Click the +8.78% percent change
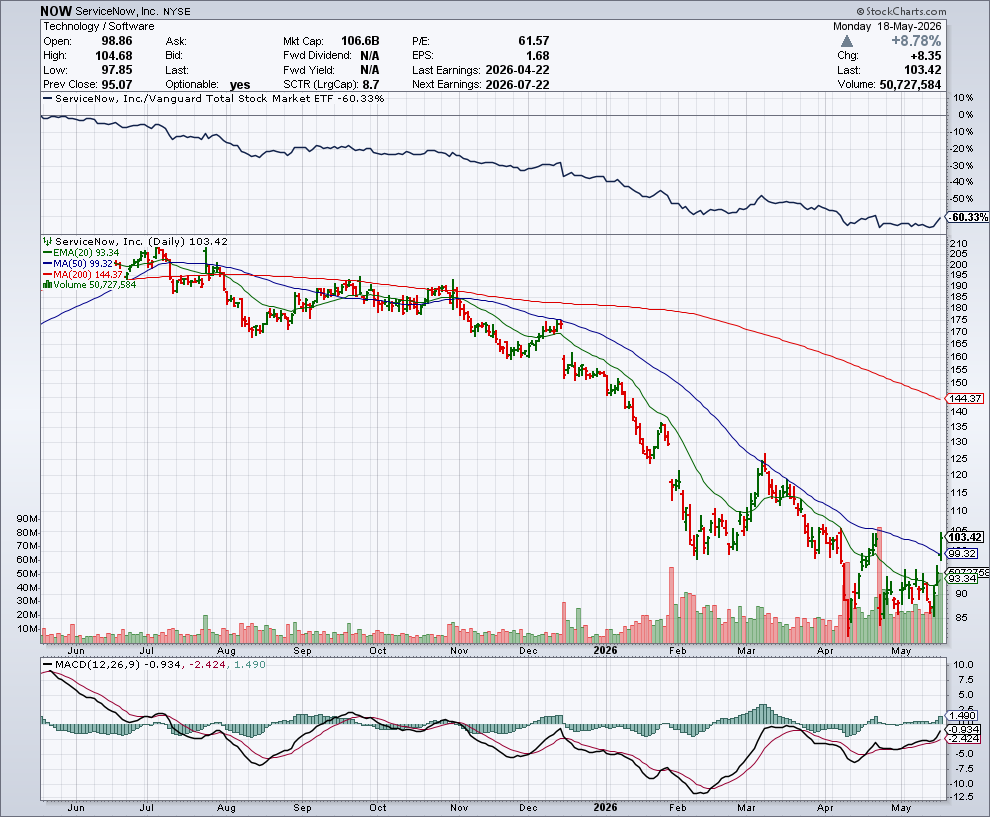Screen dimensions: 990x817 (x=915, y=41)
